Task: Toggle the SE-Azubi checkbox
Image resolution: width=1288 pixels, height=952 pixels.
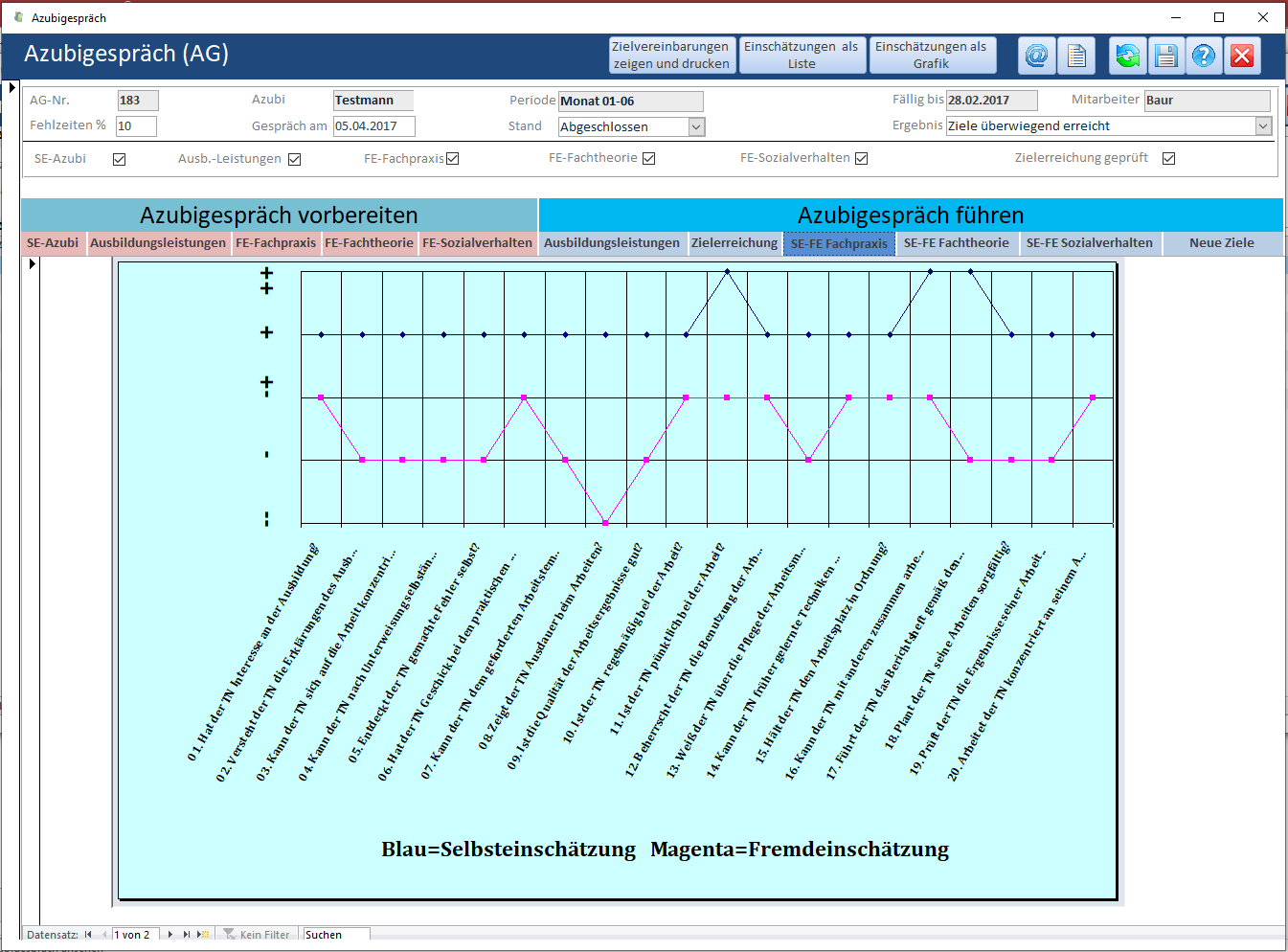Action: click(x=119, y=159)
